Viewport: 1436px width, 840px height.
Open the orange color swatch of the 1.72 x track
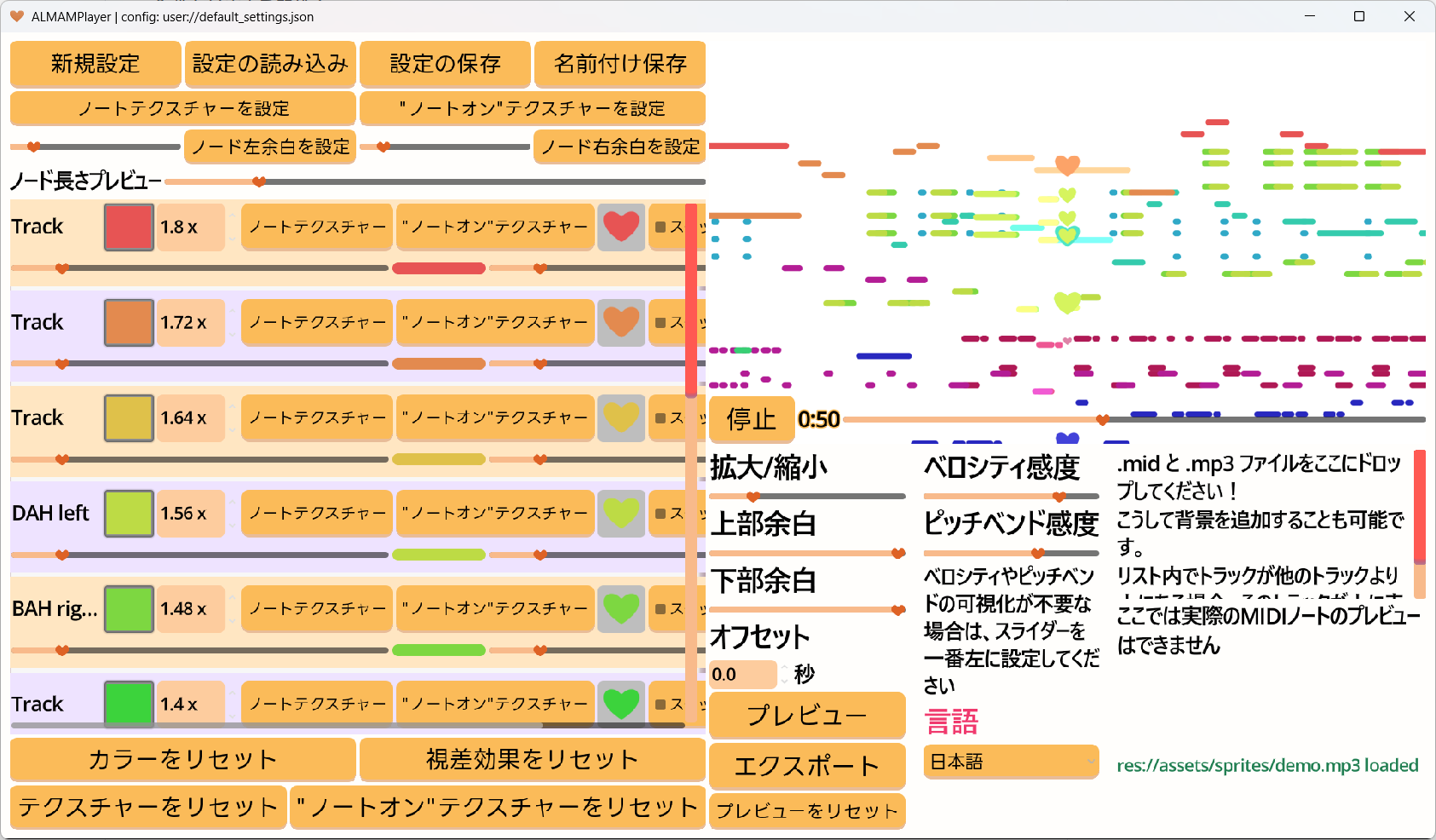[129, 323]
